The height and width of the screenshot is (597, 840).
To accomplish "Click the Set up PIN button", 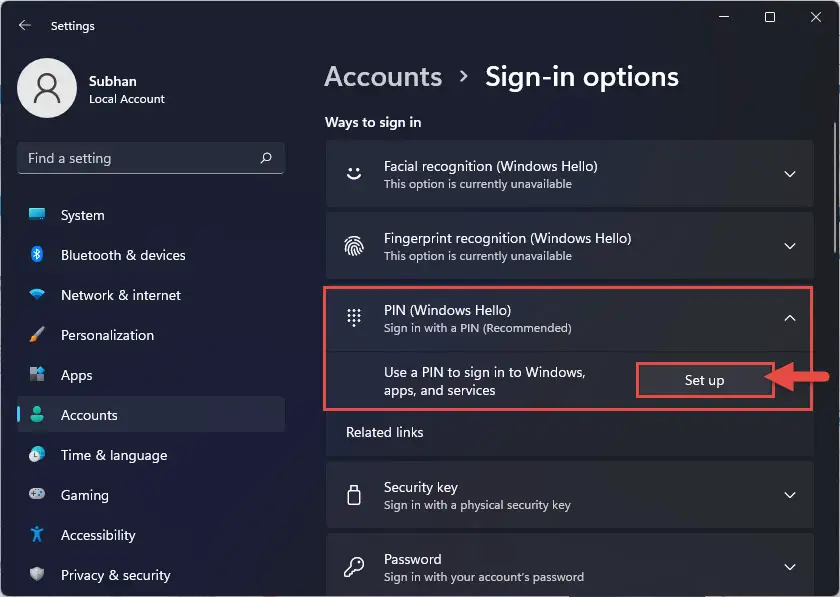I will 705,380.
